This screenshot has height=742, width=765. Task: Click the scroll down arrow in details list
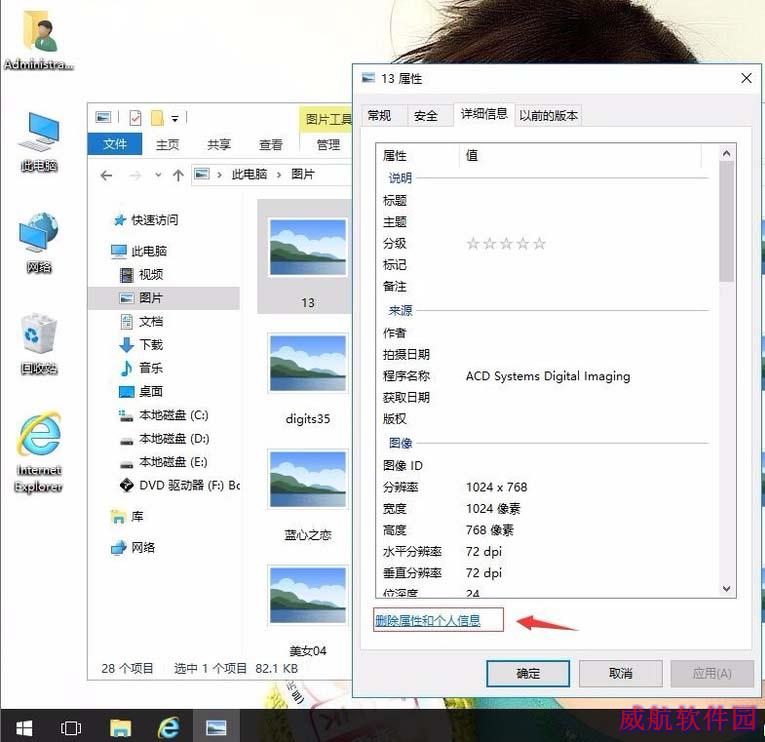pyautogui.click(x=726, y=589)
